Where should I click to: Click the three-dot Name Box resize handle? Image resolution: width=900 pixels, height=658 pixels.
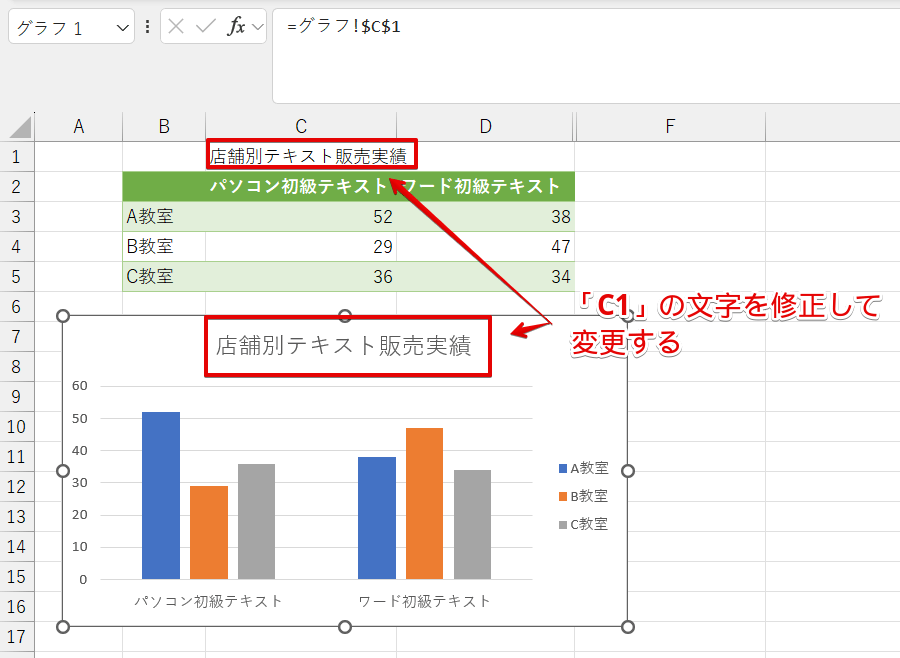pos(148,26)
